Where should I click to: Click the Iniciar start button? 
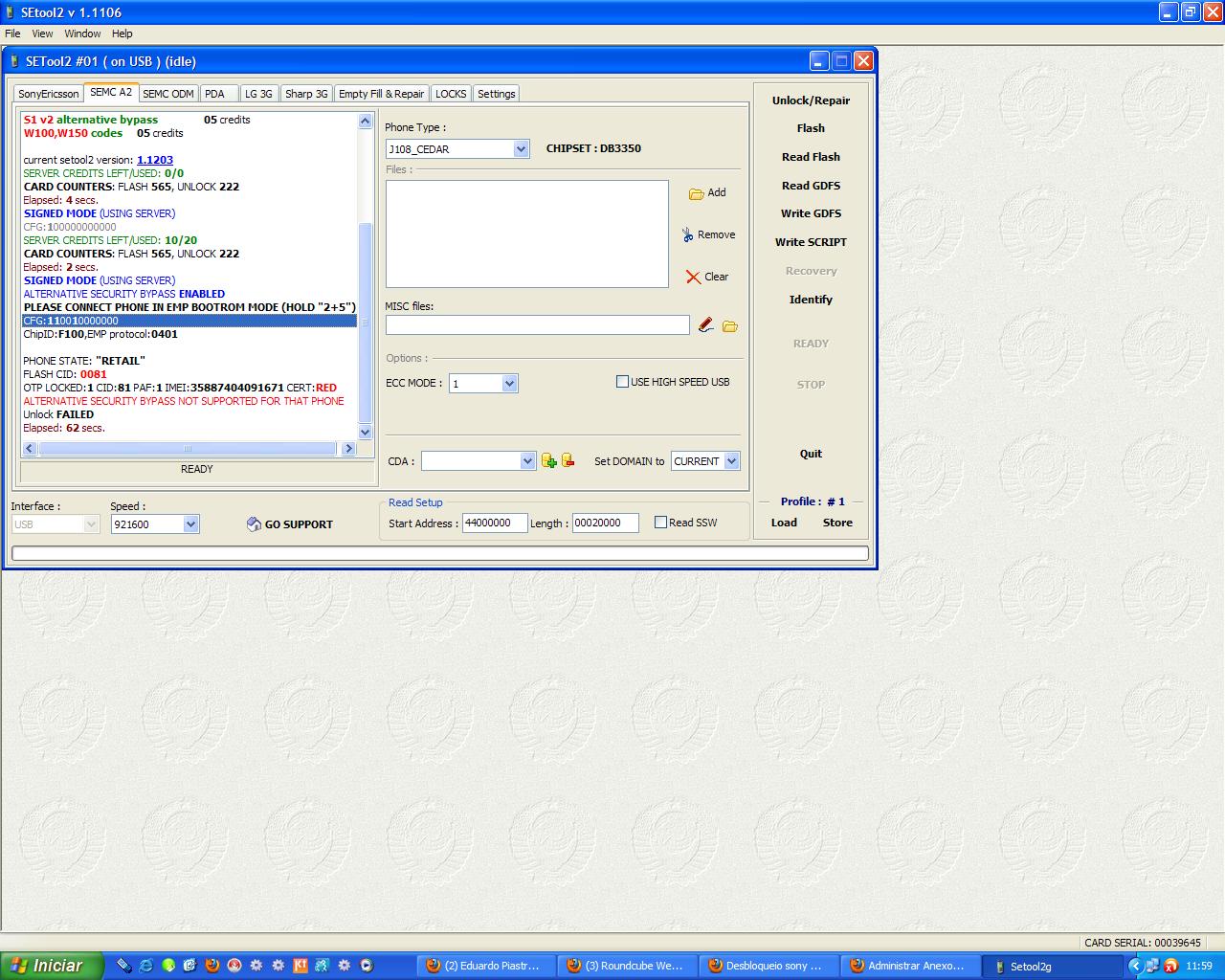pyautogui.click(x=50, y=966)
